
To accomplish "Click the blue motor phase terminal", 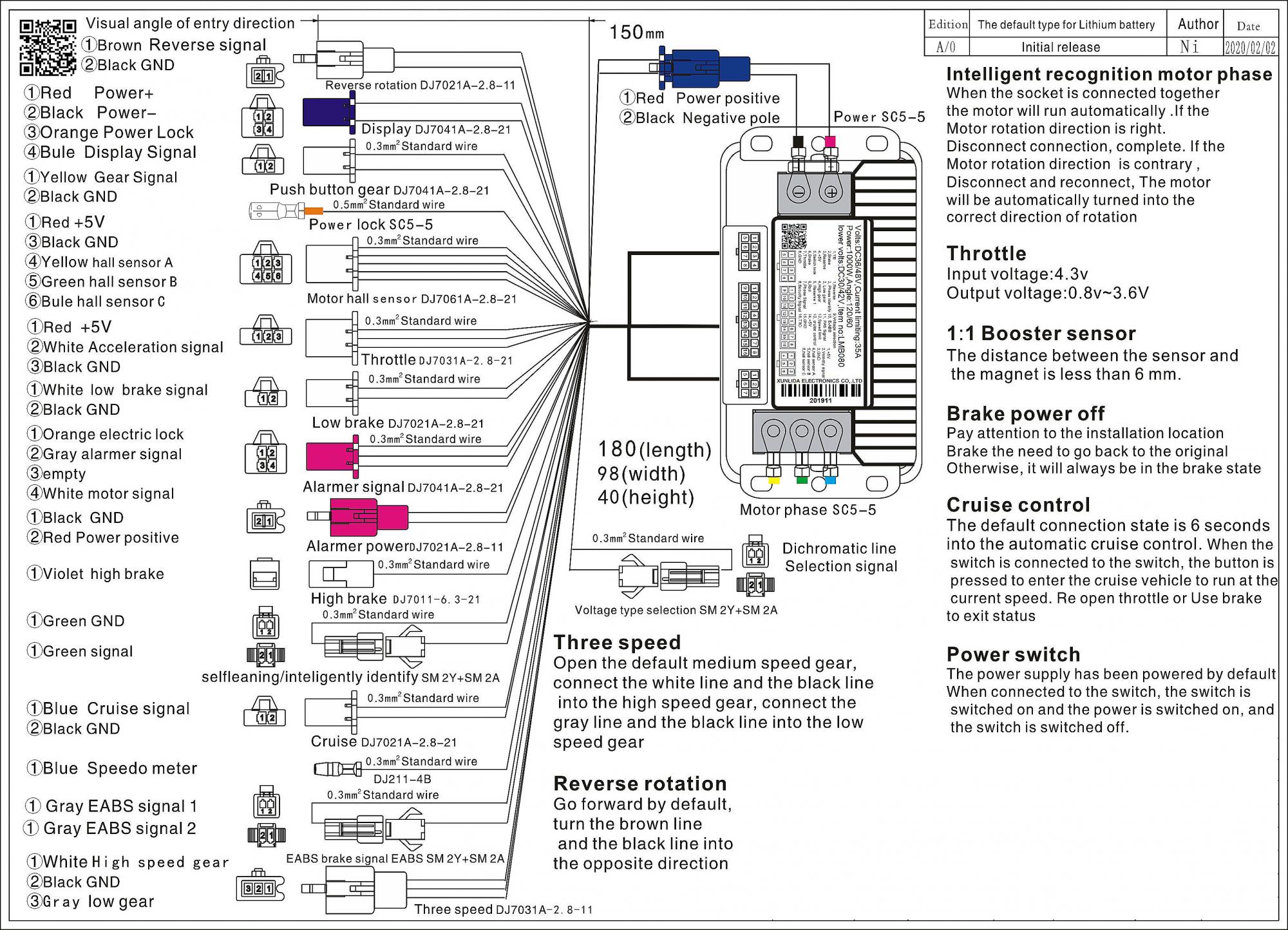I will click(x=830, y=480).
